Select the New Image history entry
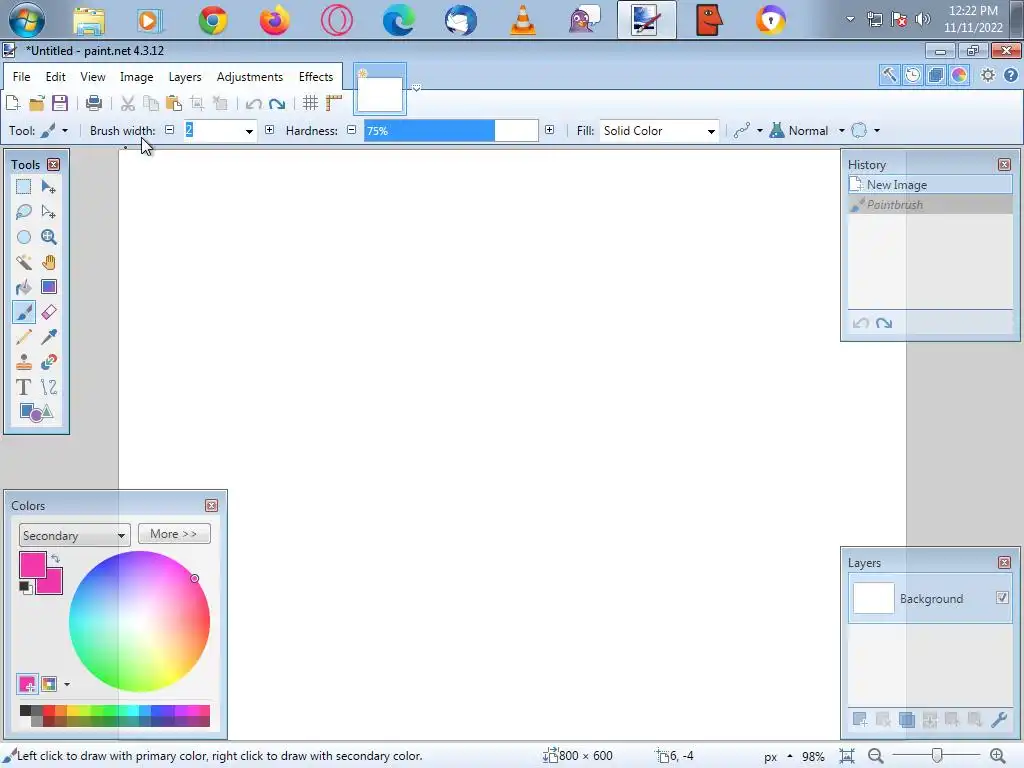Viewport: 1024px width, 768px height. [930, 185]
